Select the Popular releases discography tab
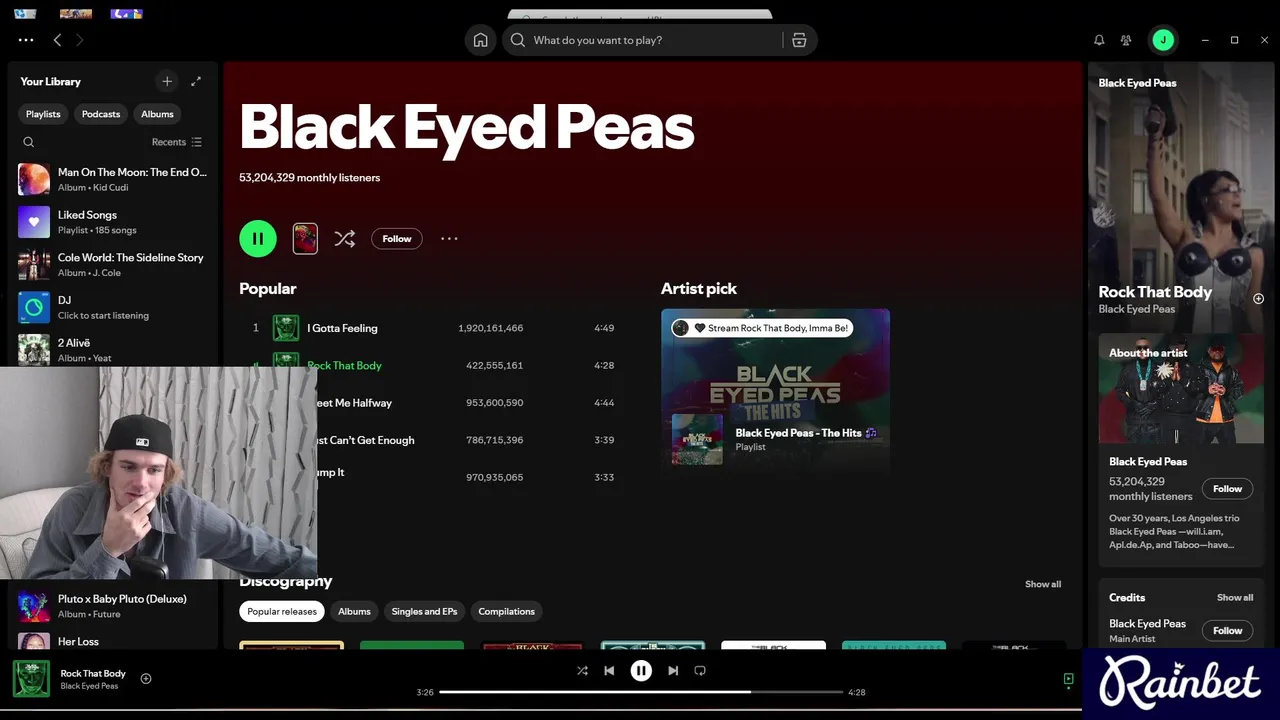1280x720 pixels. (x=282, y=611)
